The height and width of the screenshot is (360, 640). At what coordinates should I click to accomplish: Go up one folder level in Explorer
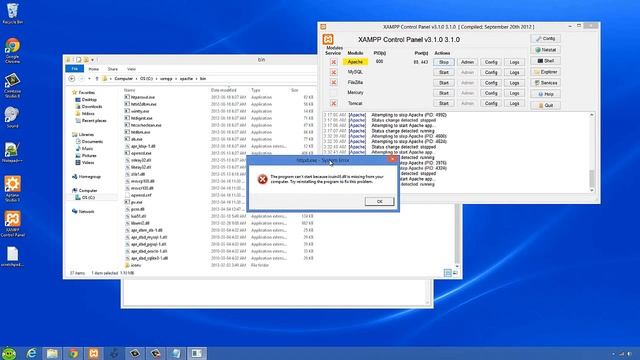(x=97, y=78)
